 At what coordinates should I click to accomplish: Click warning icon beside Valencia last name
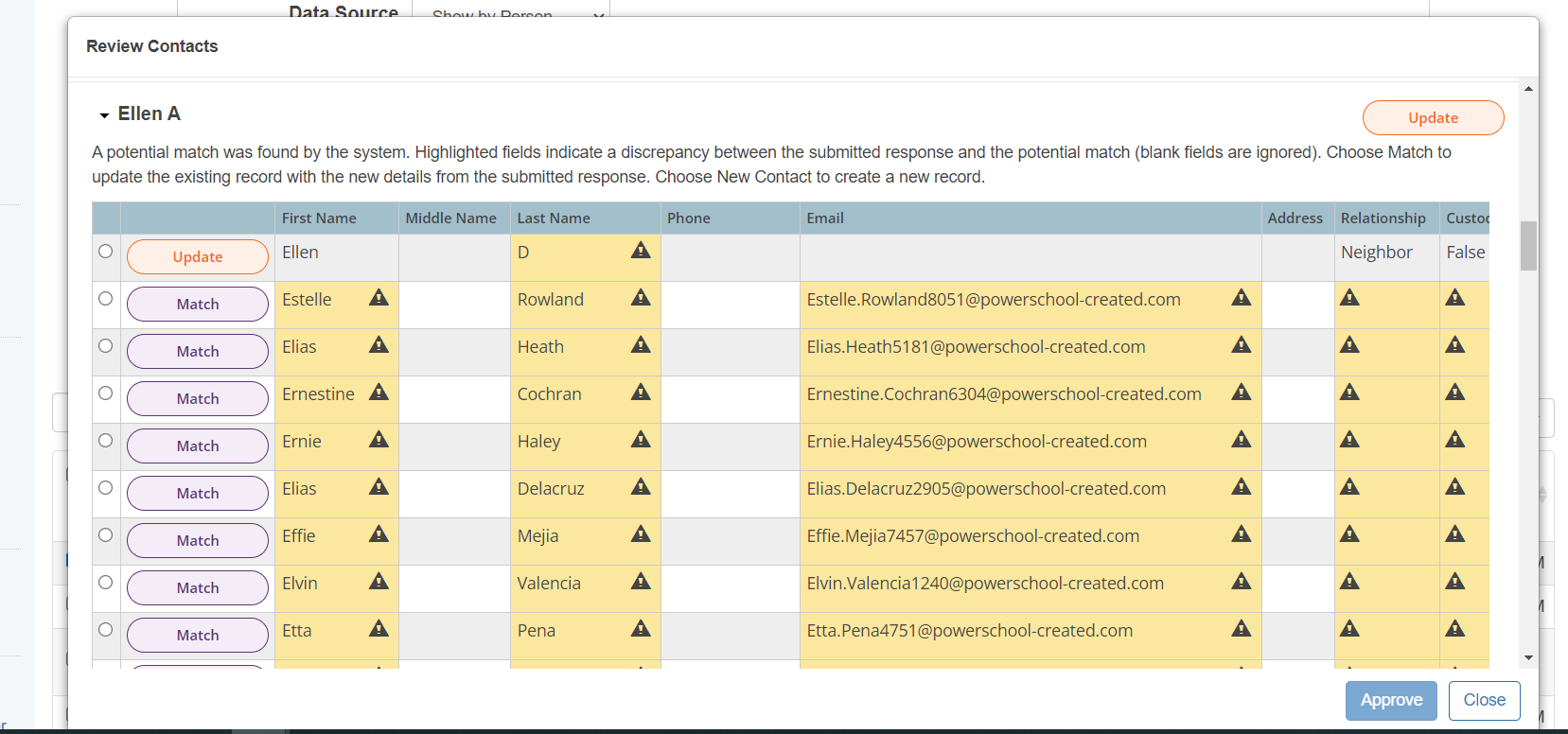coord(641,582)
